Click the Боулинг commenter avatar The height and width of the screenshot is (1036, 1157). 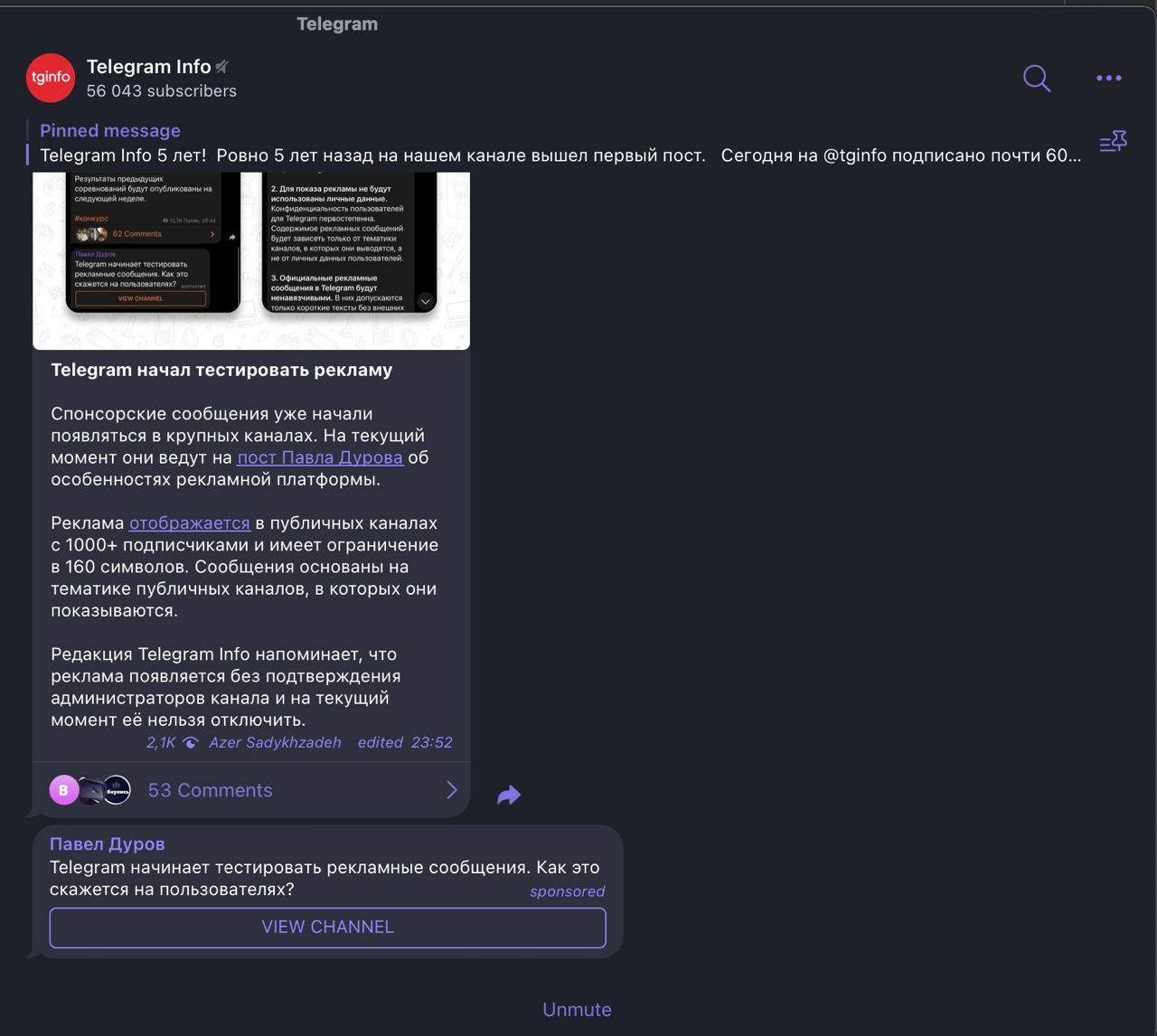pyautogui.click(x=118, y=790)
